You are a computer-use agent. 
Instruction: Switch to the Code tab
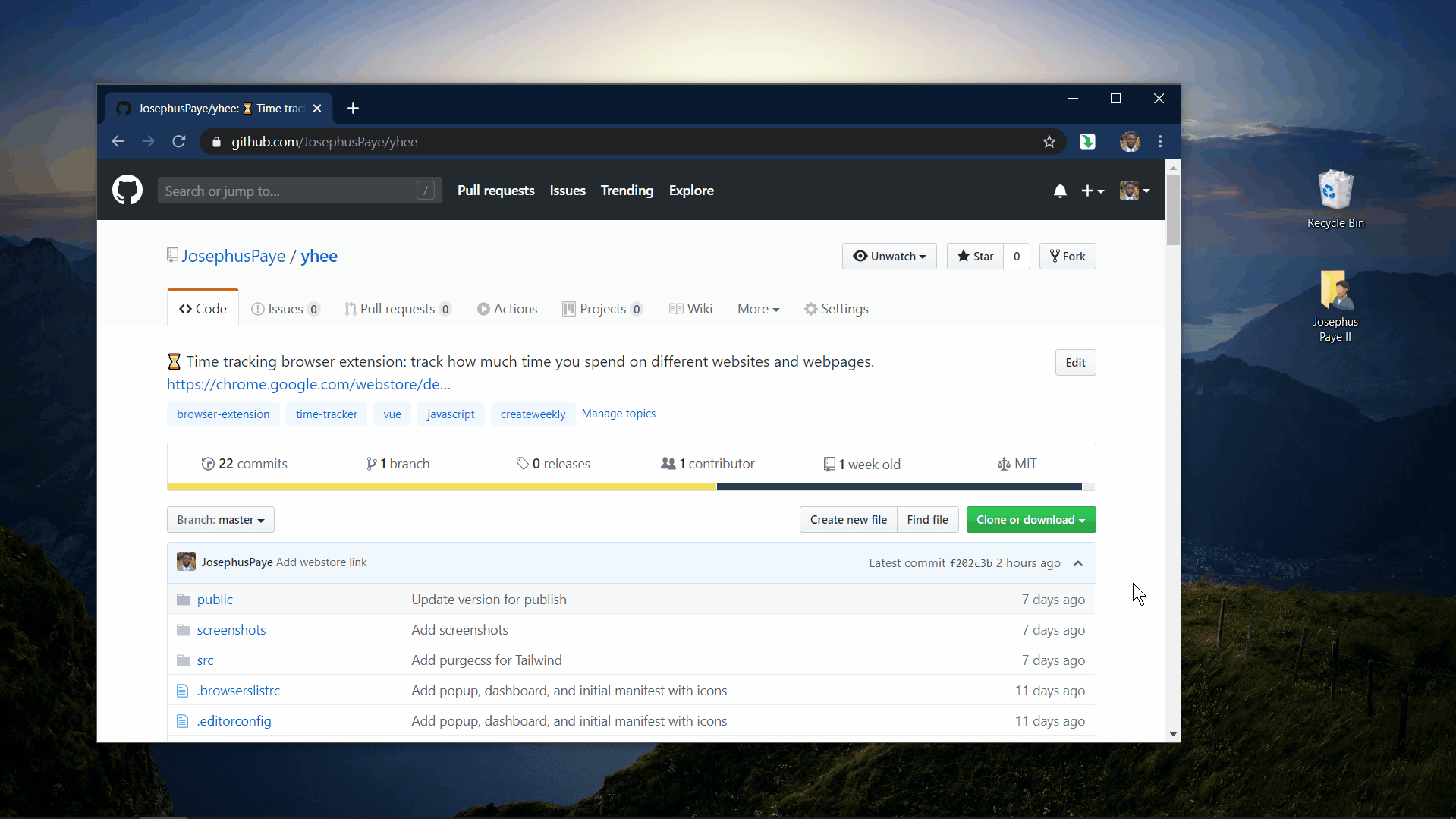[203, 309]
